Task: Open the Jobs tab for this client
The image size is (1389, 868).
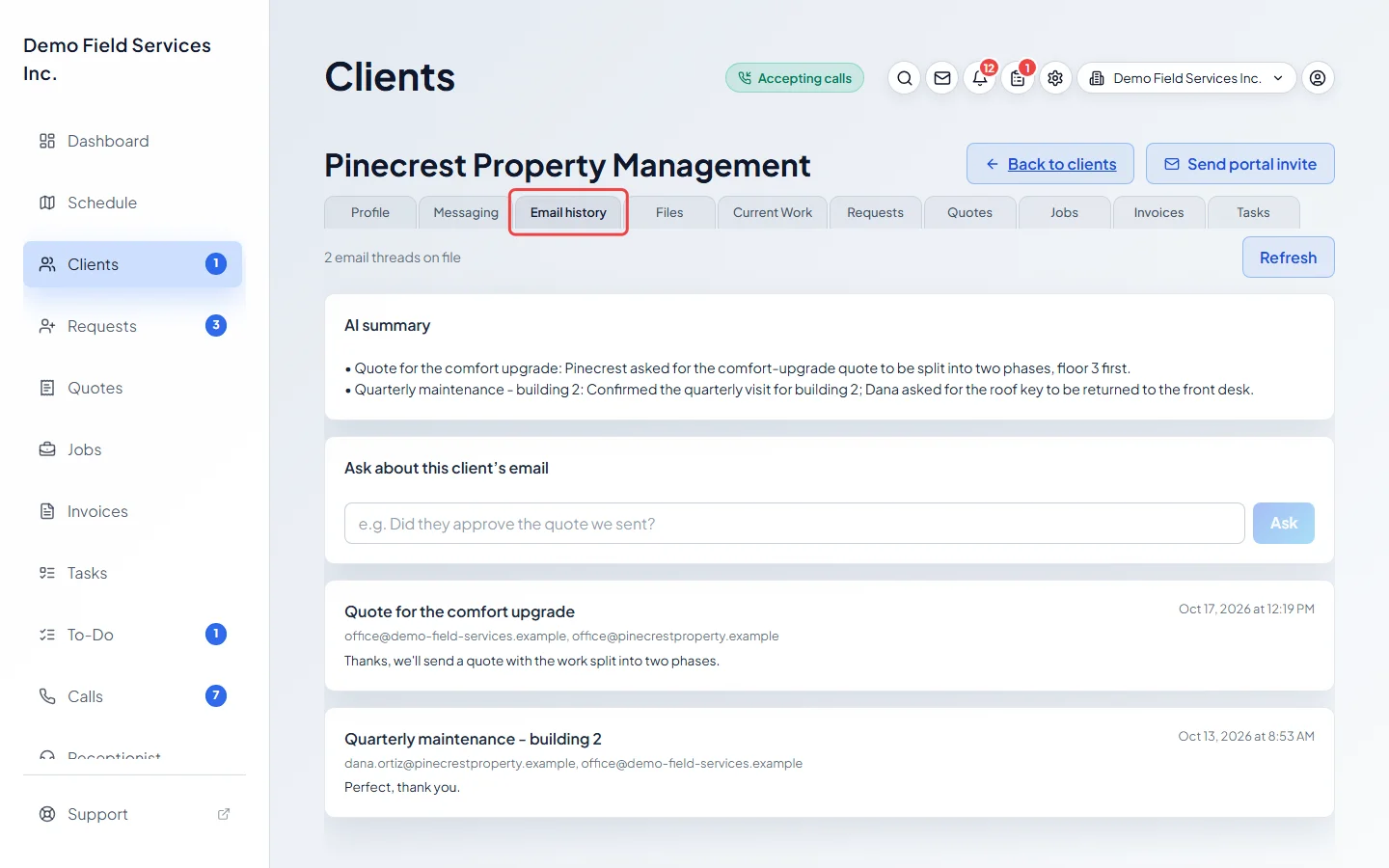Action: 1064,212
